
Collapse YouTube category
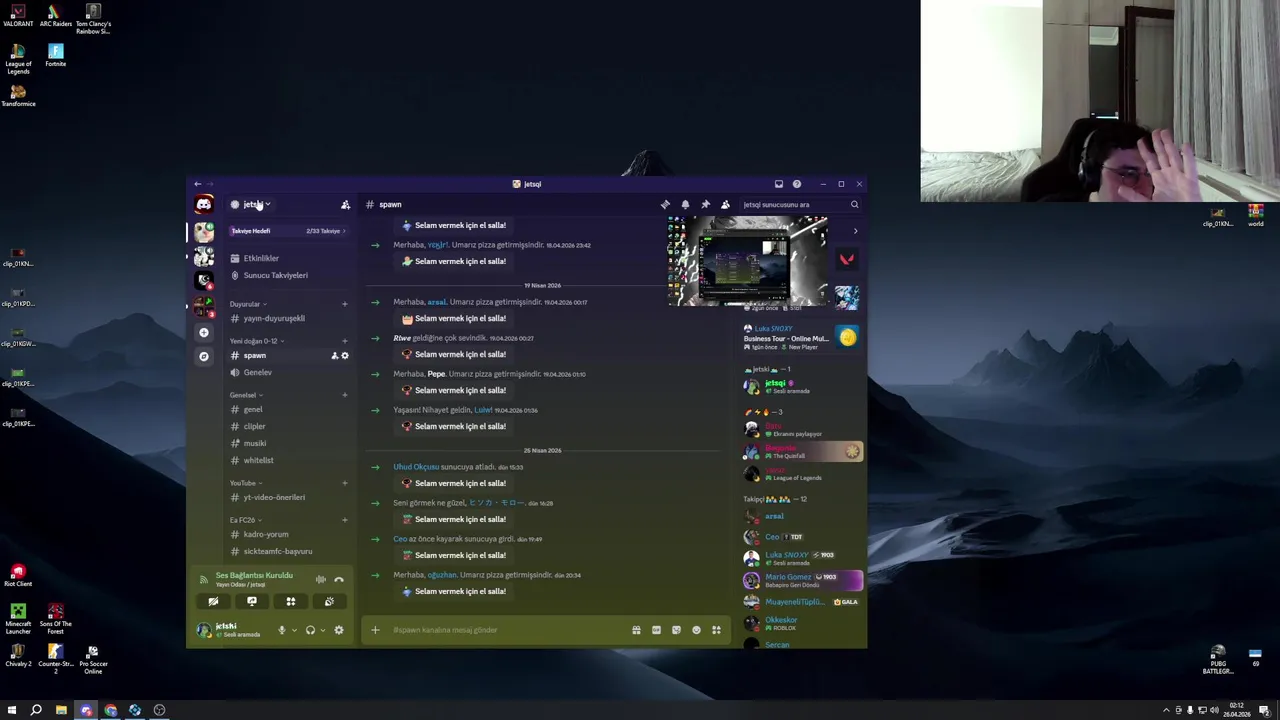point(246,483)
